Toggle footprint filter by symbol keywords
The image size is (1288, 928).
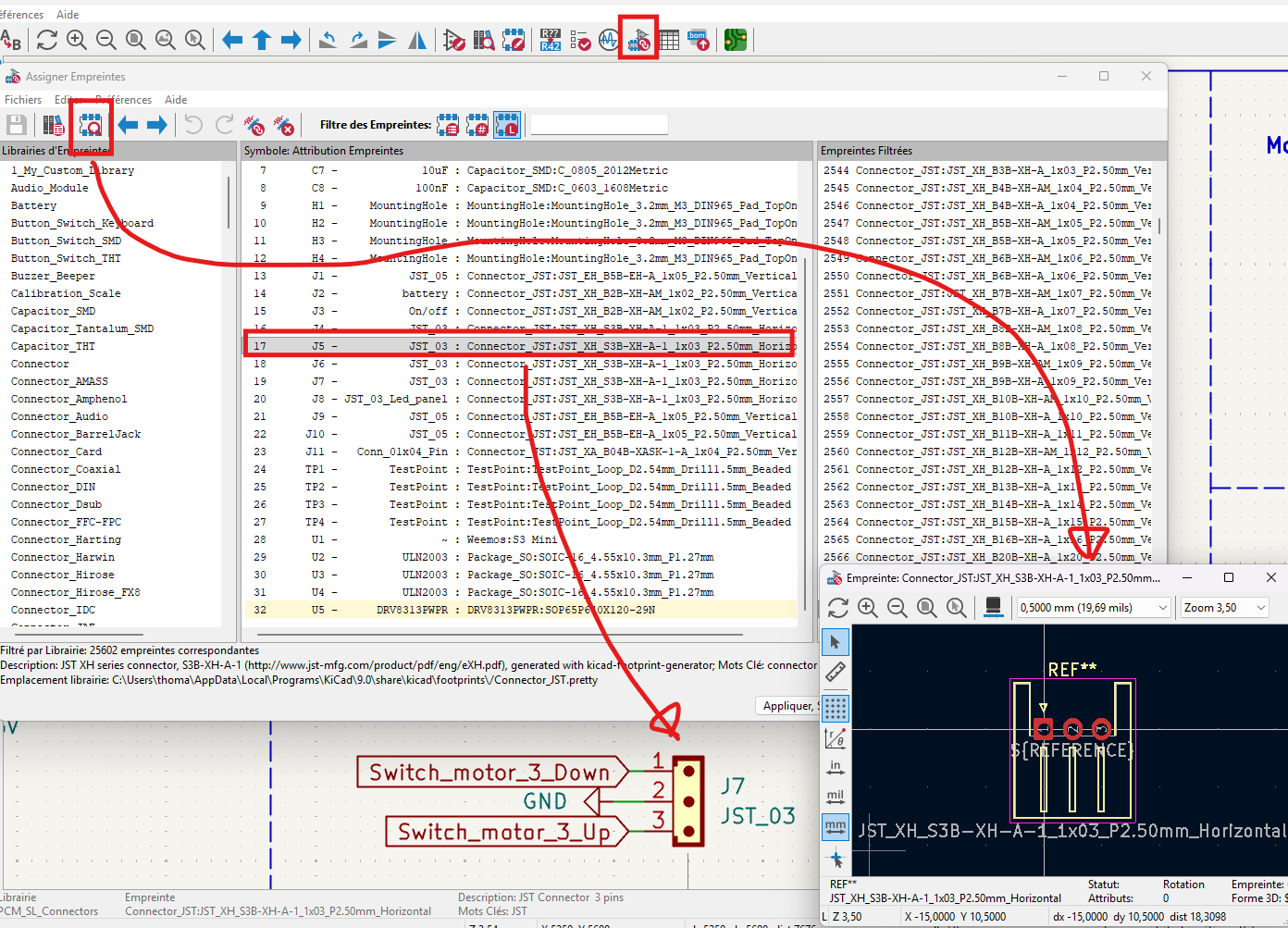[448, 125]
